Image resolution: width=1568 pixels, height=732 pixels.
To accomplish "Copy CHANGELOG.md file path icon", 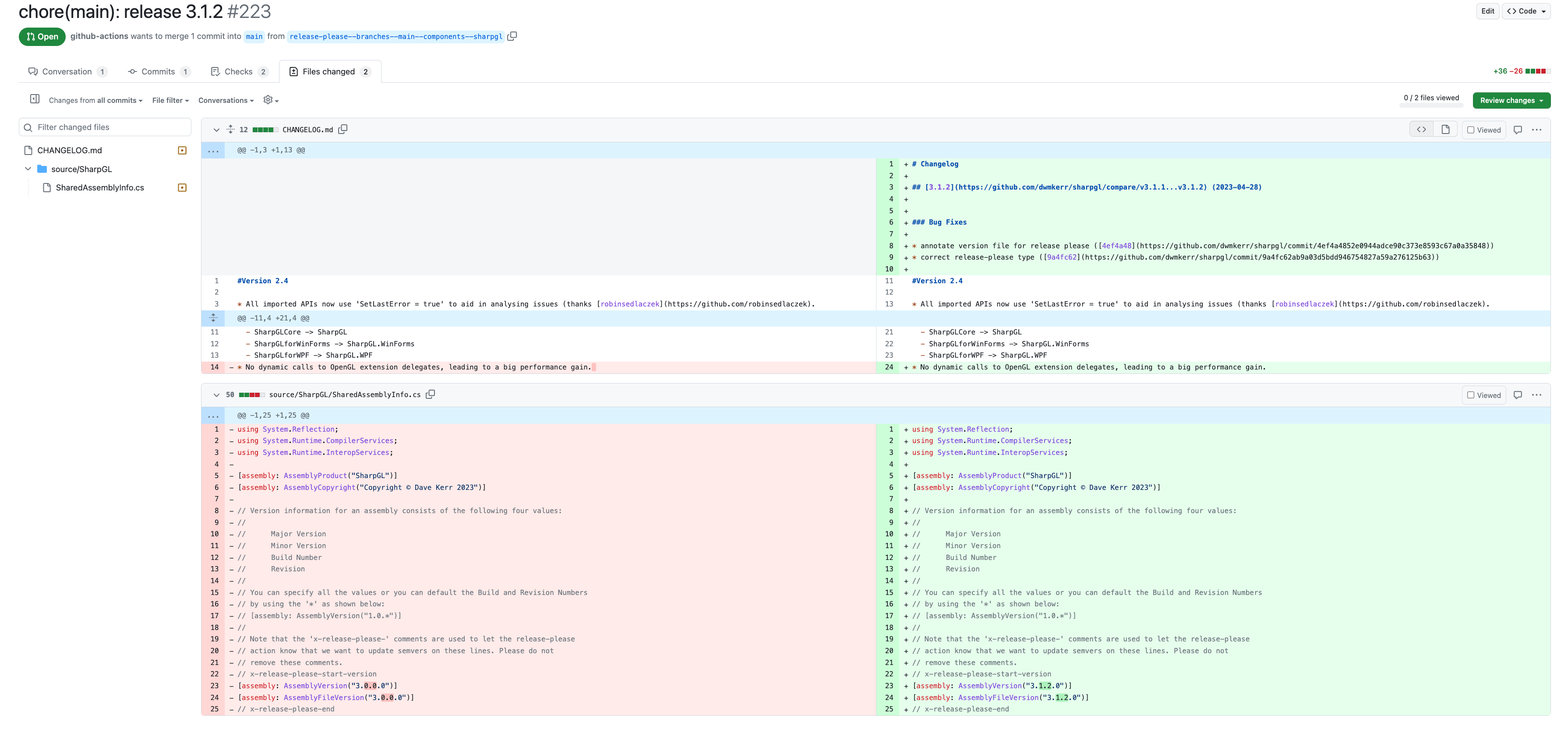I will click(343, 130).
